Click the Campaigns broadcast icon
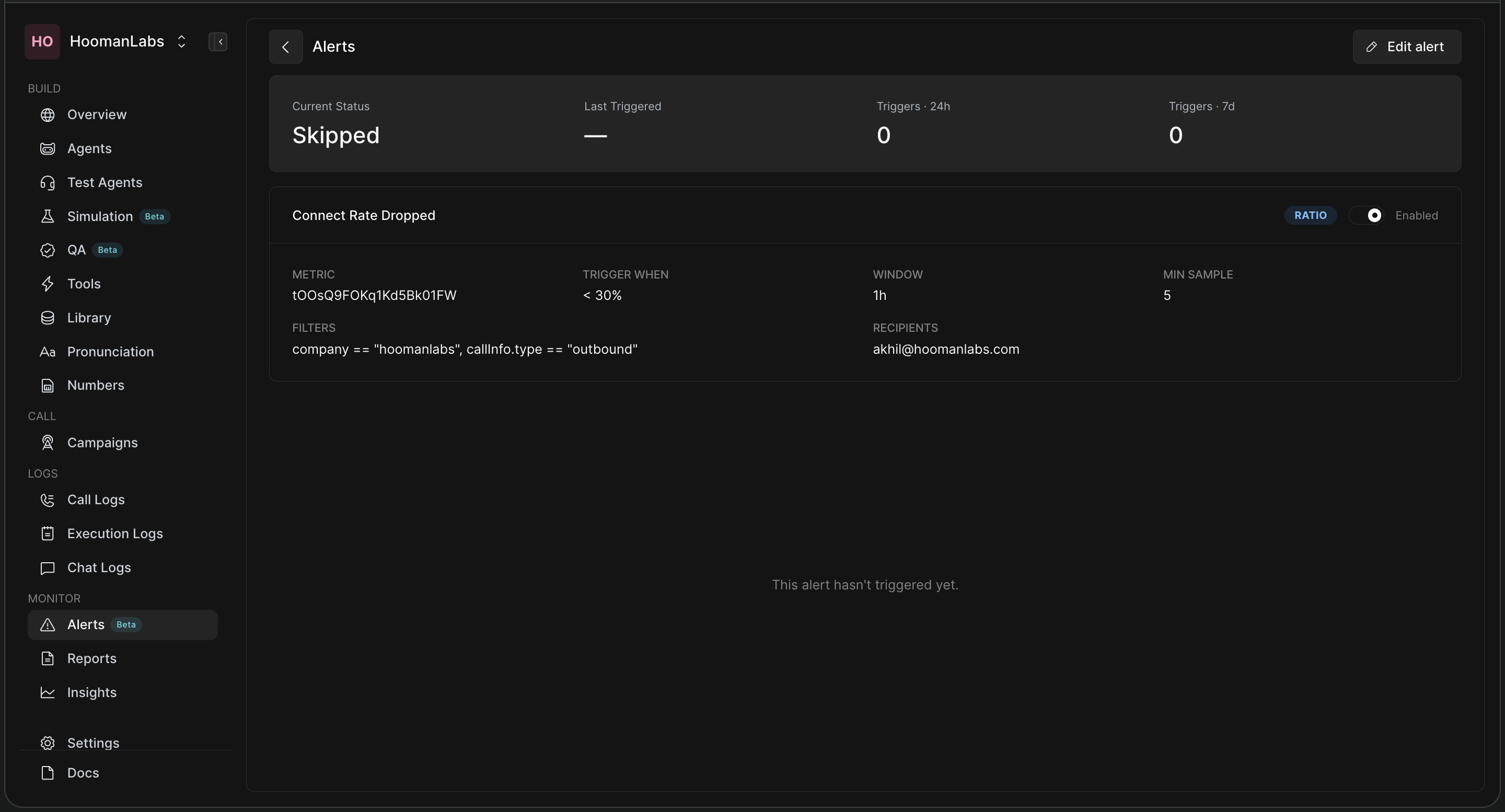Viewport: 1505px width, 812px height. tap(48, 443)
